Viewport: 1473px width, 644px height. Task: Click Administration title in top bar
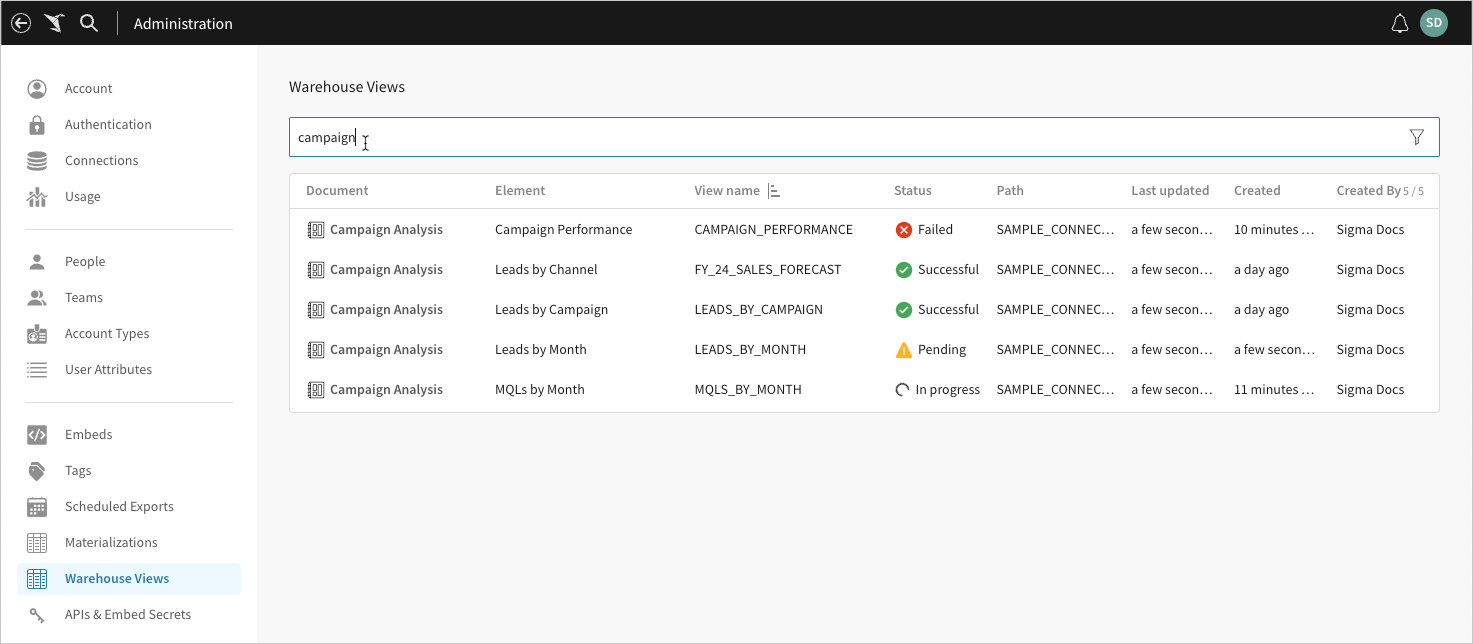(183, 23)
